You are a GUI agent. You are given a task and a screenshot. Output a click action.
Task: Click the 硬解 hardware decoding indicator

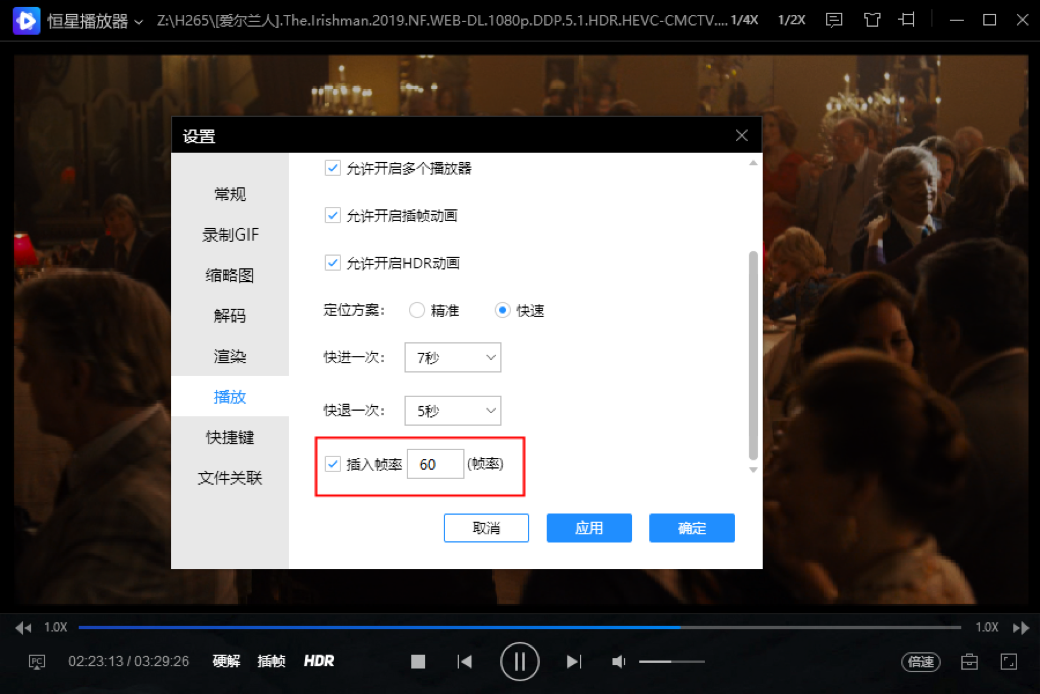point(225,661)
